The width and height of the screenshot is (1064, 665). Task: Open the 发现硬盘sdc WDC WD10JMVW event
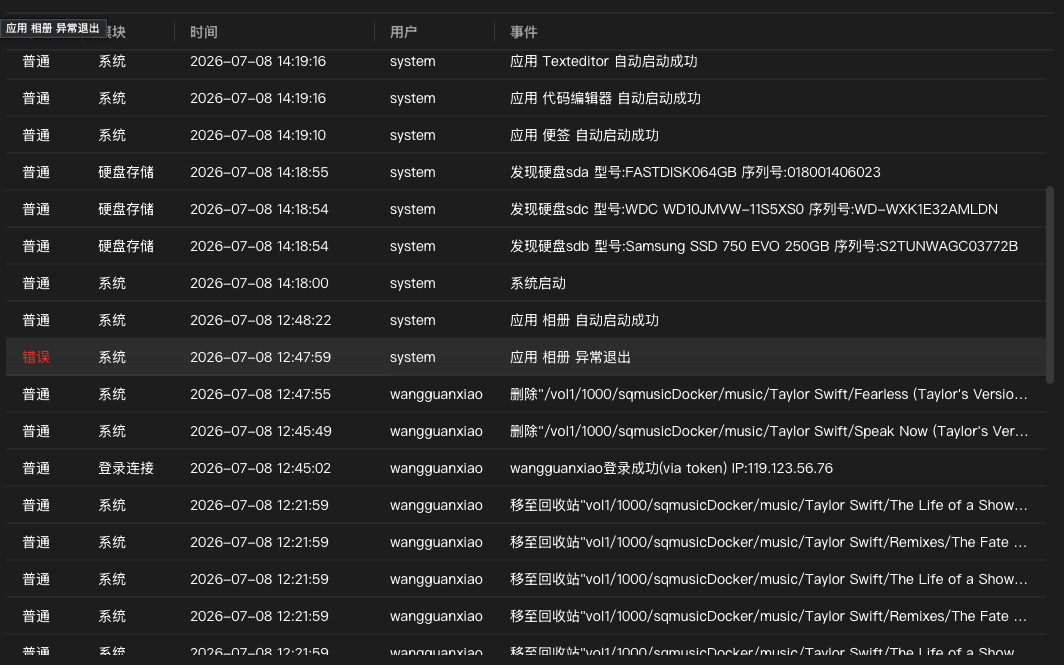coord(753,209)
